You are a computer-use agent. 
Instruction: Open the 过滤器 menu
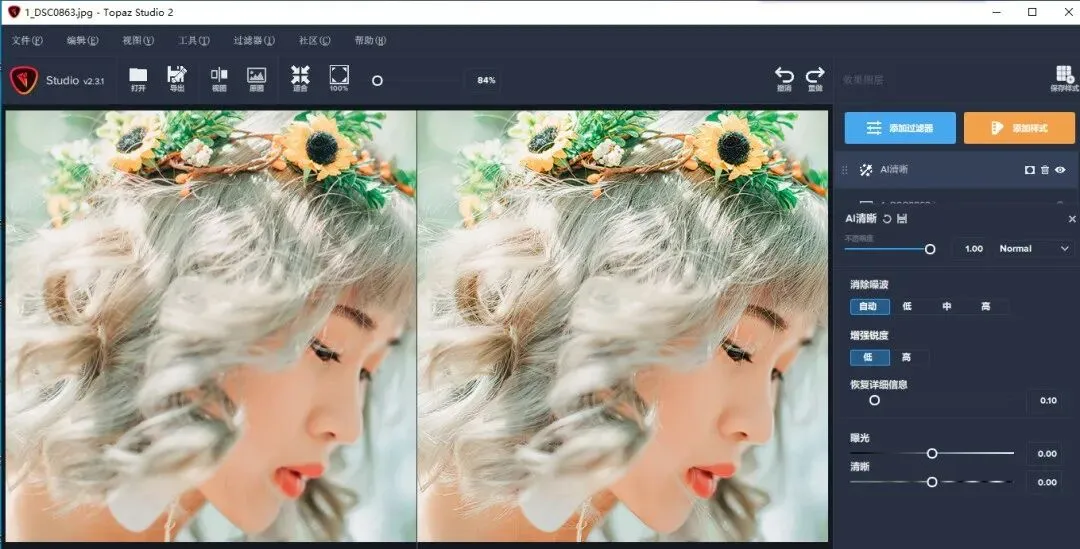(254, 41)
